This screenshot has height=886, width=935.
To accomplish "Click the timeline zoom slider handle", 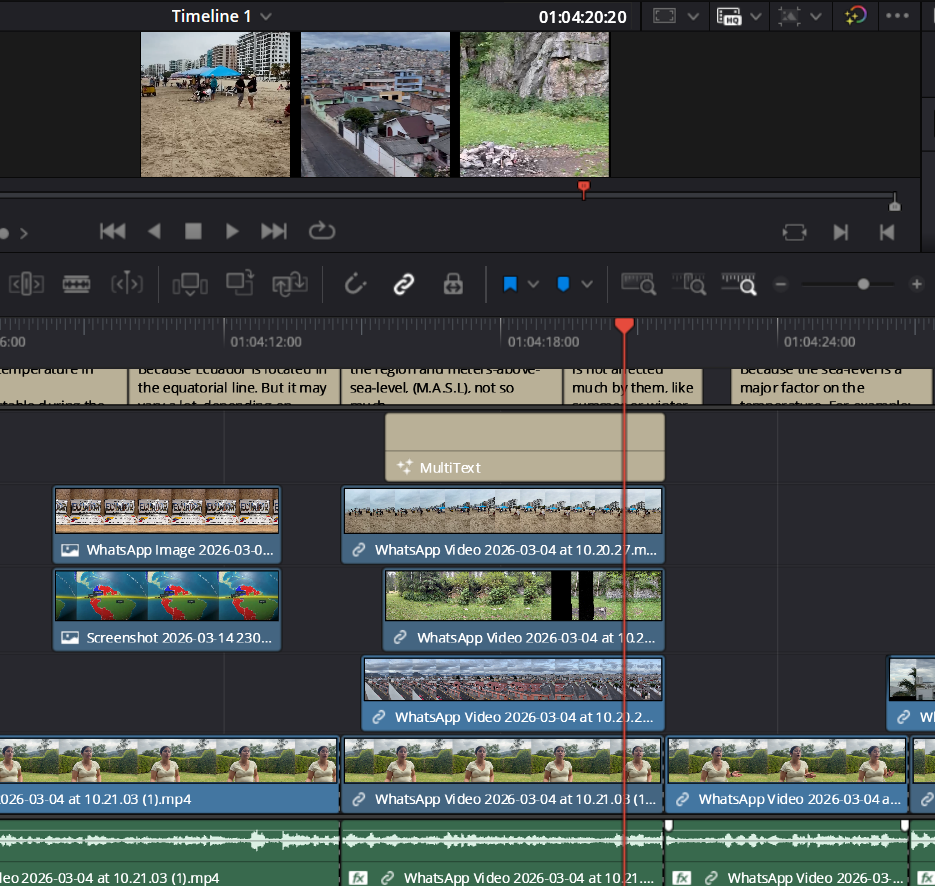I will tap(863, 284).
